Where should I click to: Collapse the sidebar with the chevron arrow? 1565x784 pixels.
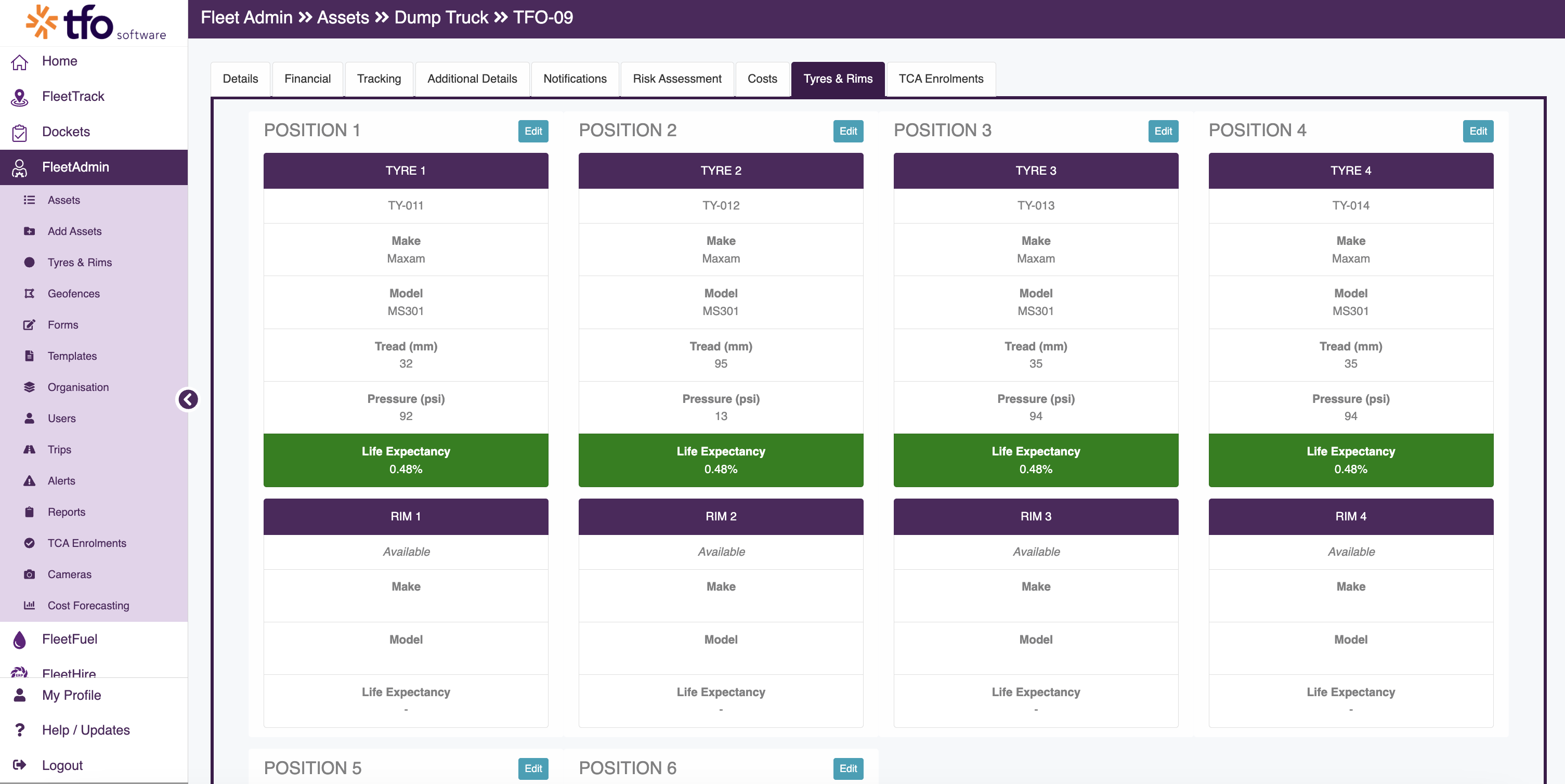tap(188, 400)
